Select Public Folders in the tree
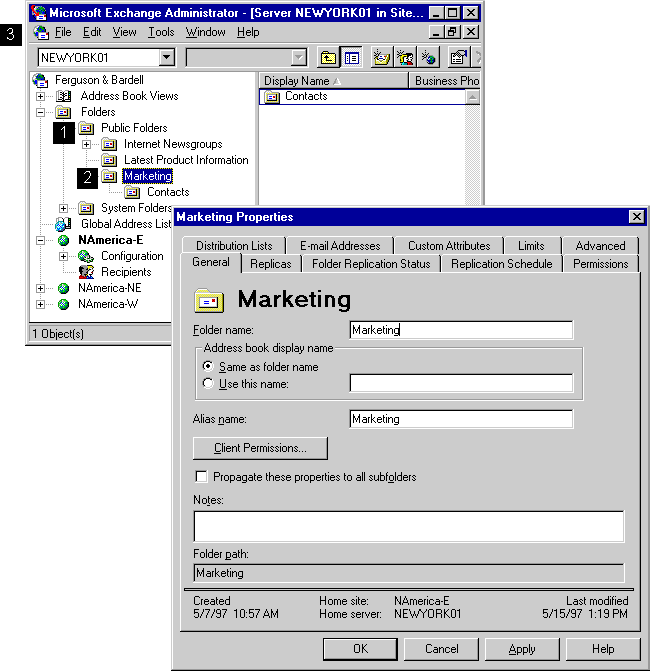Image resolution: width=650 pixels, height=671 pixels. pyautogui.click(x=134, y=128)
